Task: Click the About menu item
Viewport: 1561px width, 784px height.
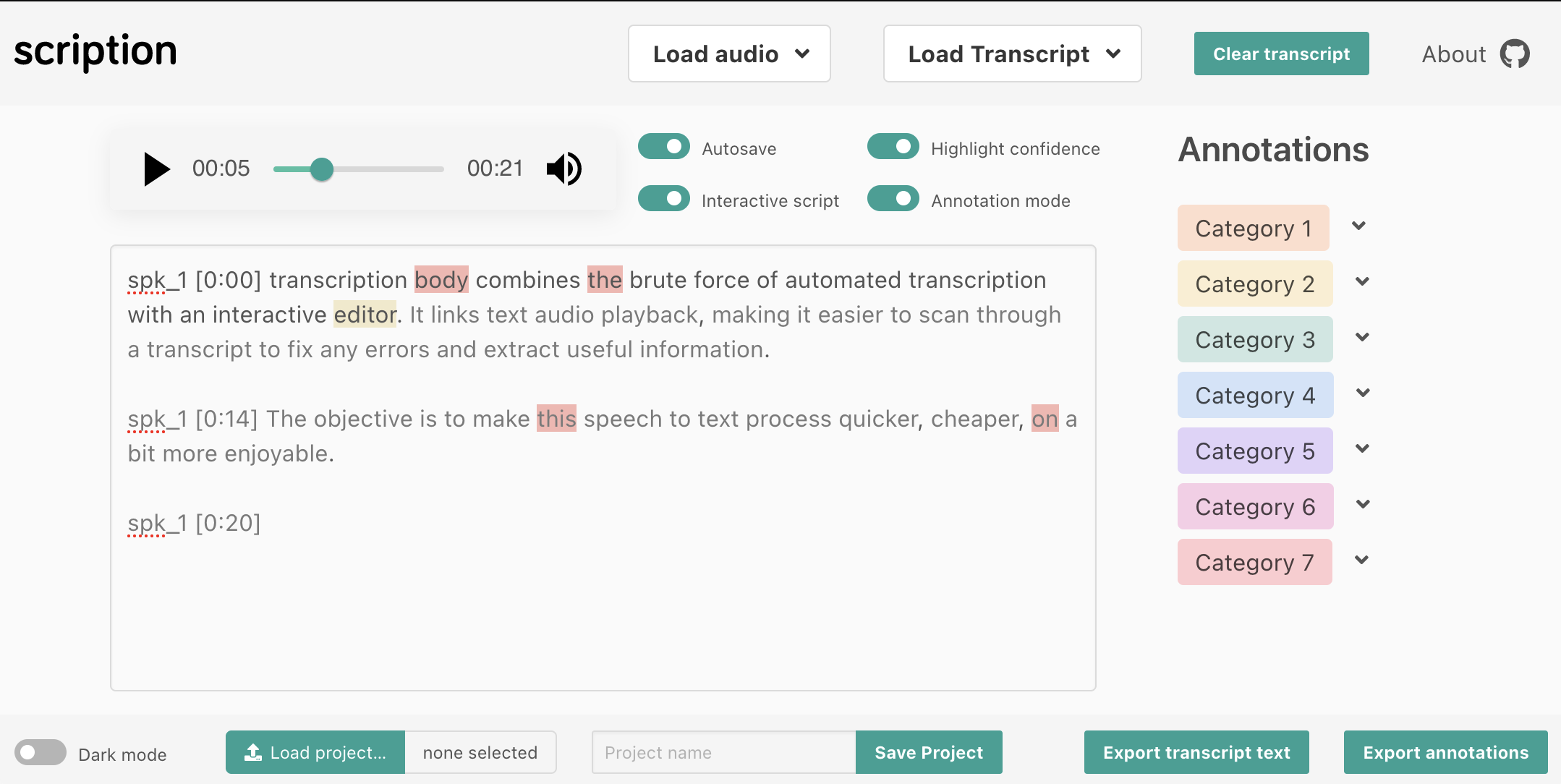Action: pos(1454,53)
